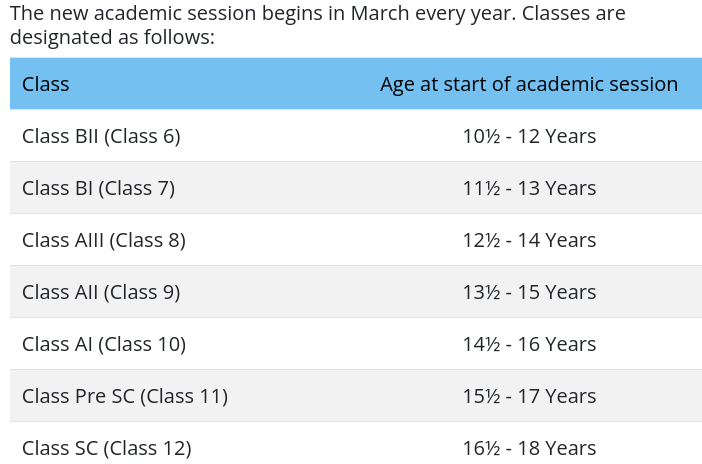Click the "Age at start of academic session" header
Screen dimensions: 702x464
coord(528,84)
